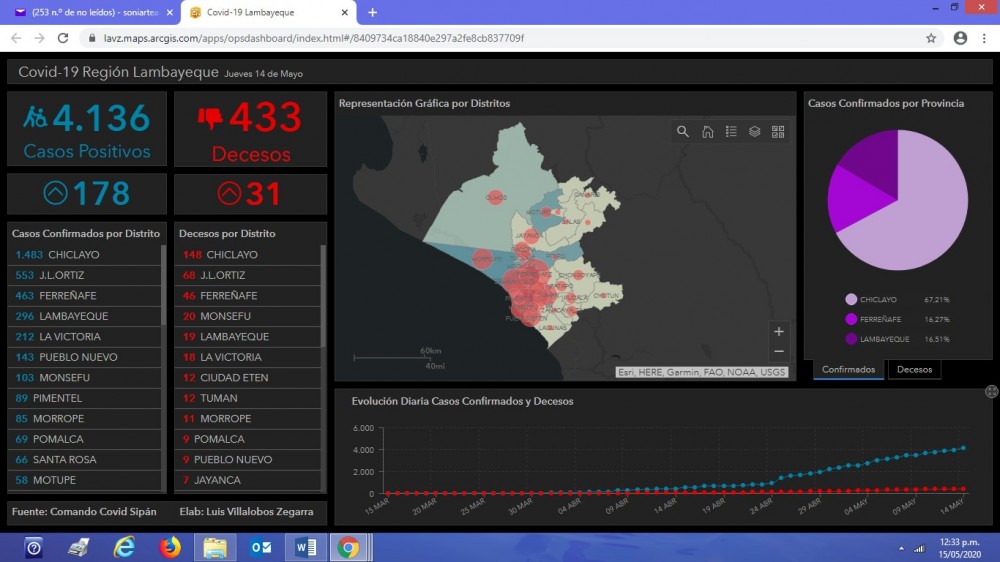Open the map layers visibility icon
The image size is (1000, 562).
point(755,132)
